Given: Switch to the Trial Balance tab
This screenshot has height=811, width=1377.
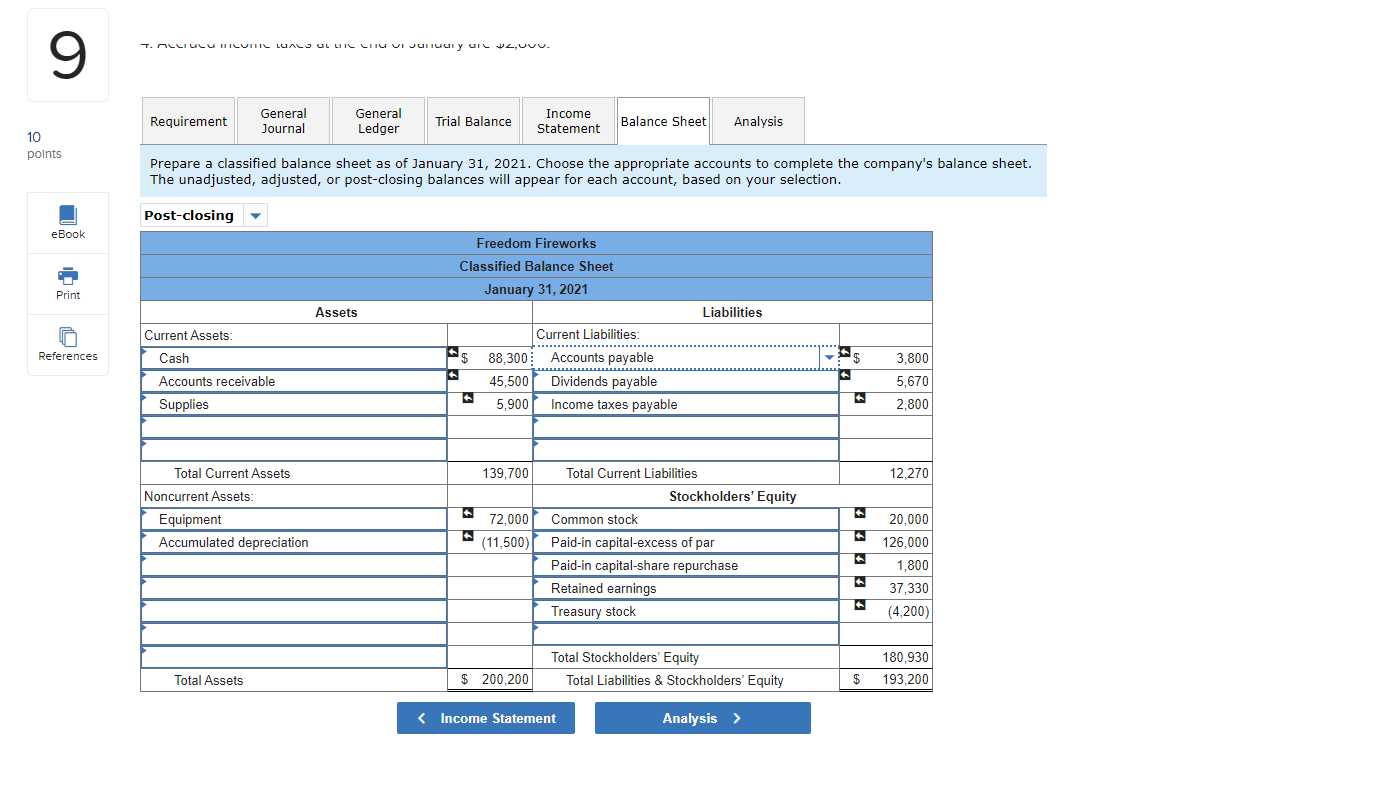Looking at the screenshot, I should point(473,121).
